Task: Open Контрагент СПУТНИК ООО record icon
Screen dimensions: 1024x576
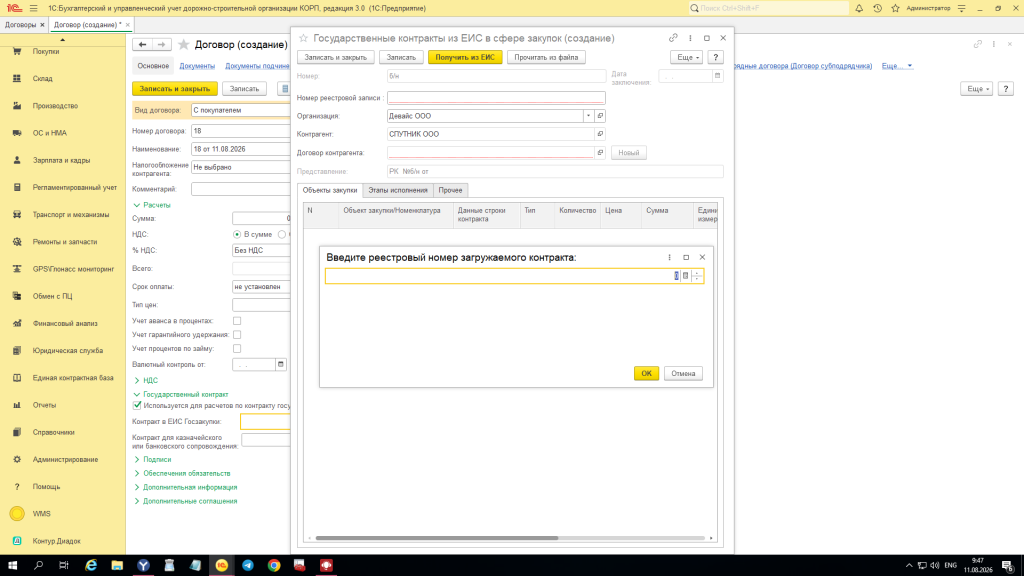Action: pos(600,134)
